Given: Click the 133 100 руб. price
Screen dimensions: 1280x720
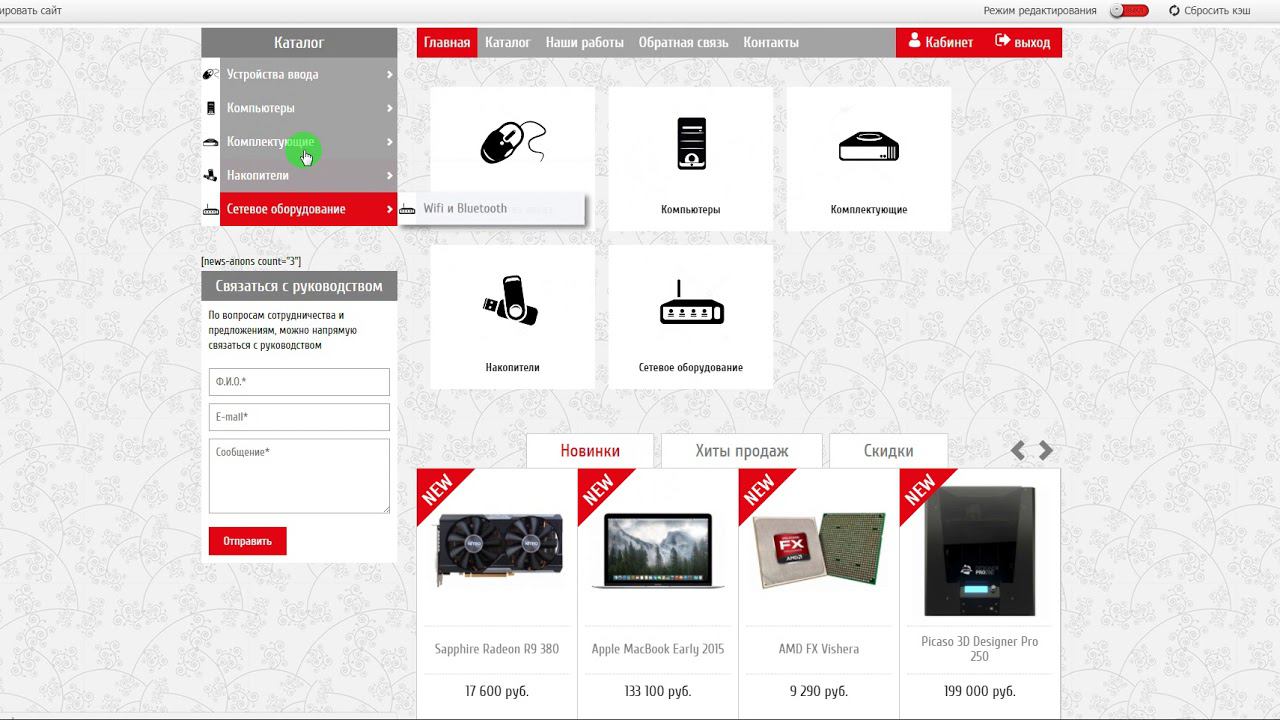Looking at the screenshot, I should (x=658, y=692).
